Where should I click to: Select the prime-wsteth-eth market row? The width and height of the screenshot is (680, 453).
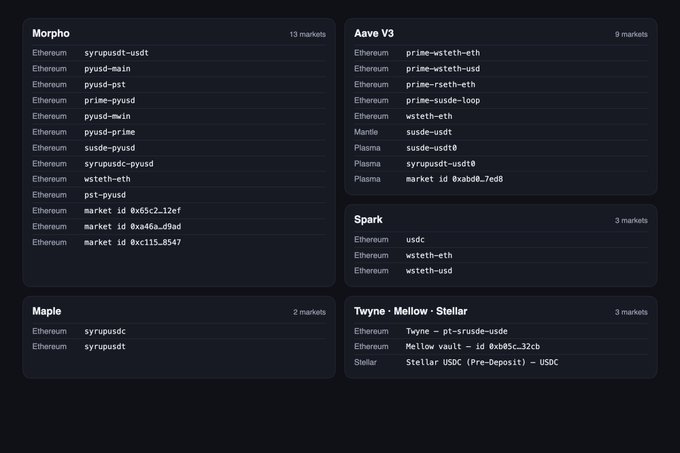pos(501,53)
